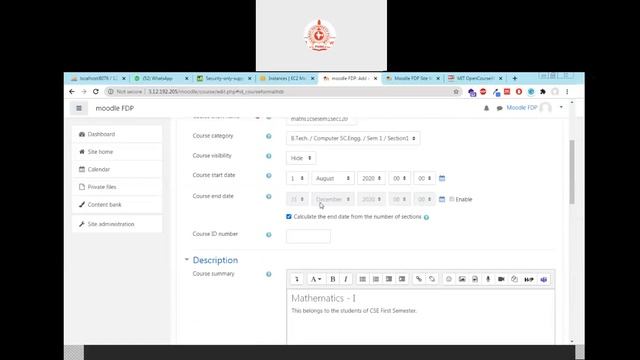Expand editor toolbar with toggle icon
Image resolution: width=640 pixels, height=360 pixels.
297,279
